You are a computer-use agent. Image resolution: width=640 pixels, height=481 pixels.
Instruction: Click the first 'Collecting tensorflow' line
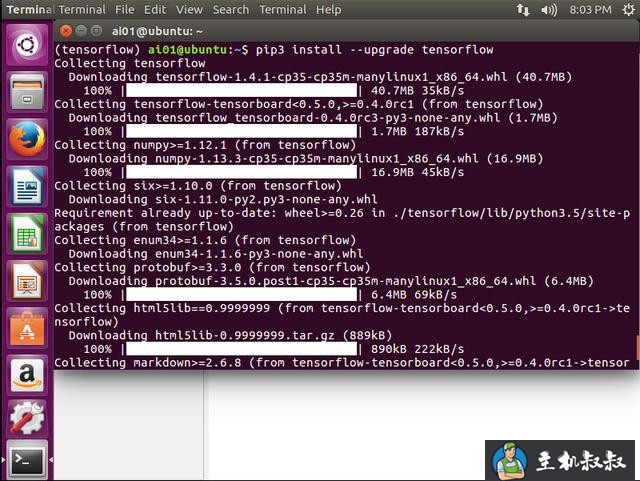click(130, 63)
